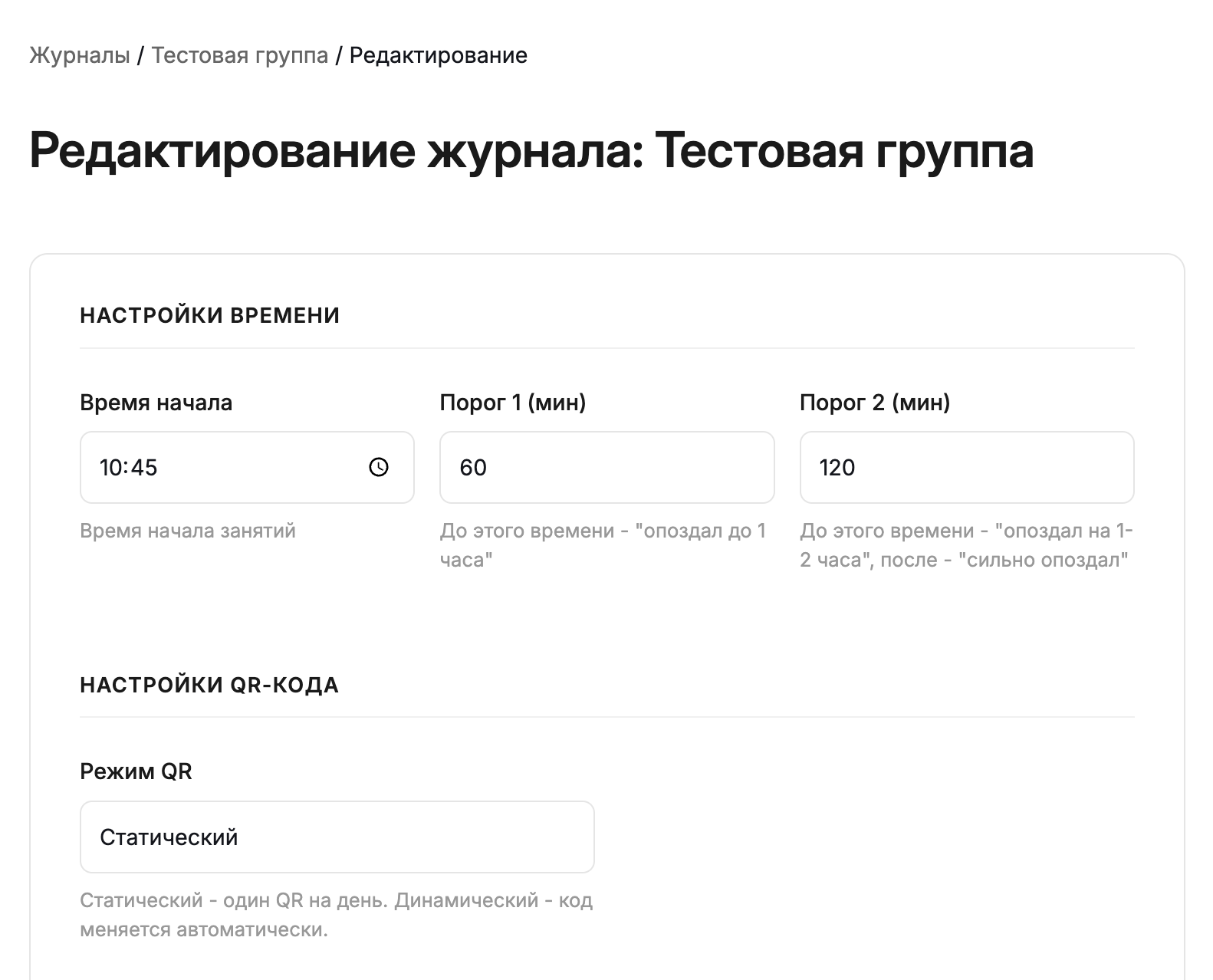
Task: Click the page title Редактирование журнала
Action: 531,150
